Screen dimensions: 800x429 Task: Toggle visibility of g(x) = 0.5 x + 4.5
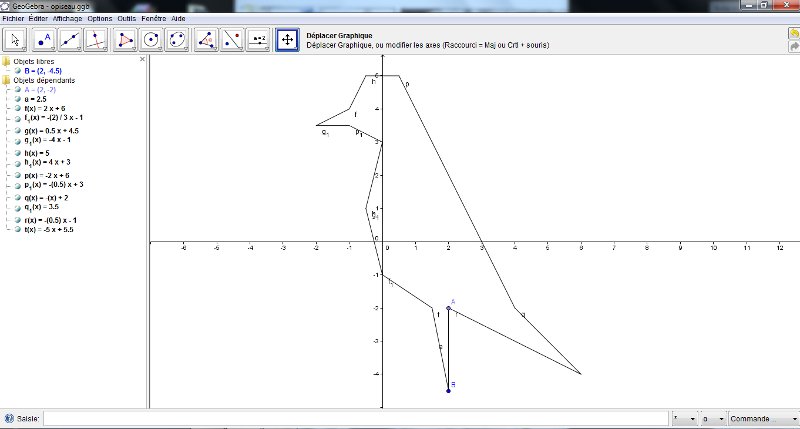(x=18, y=131)
